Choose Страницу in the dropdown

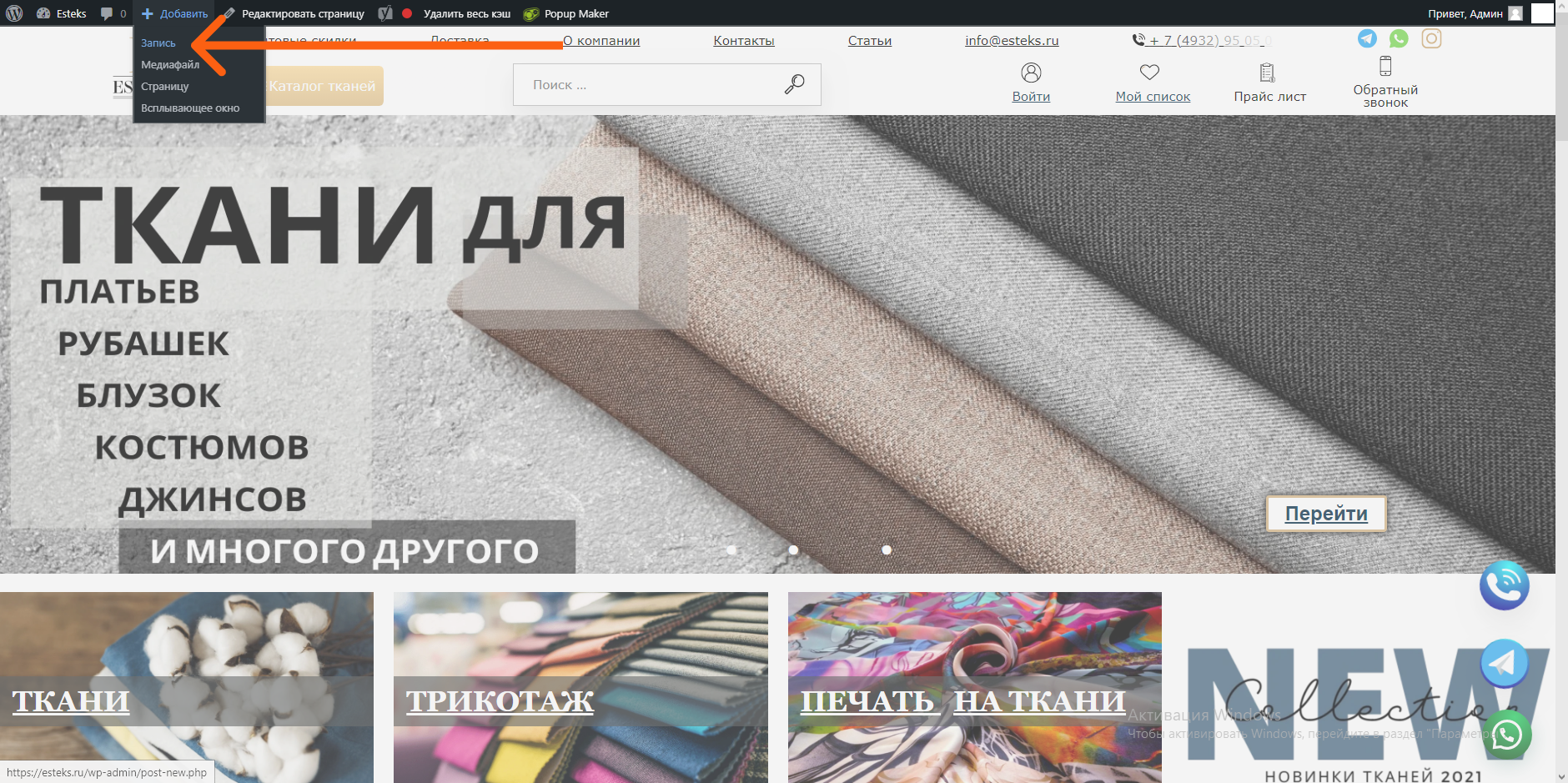click(x=165, y=86)
